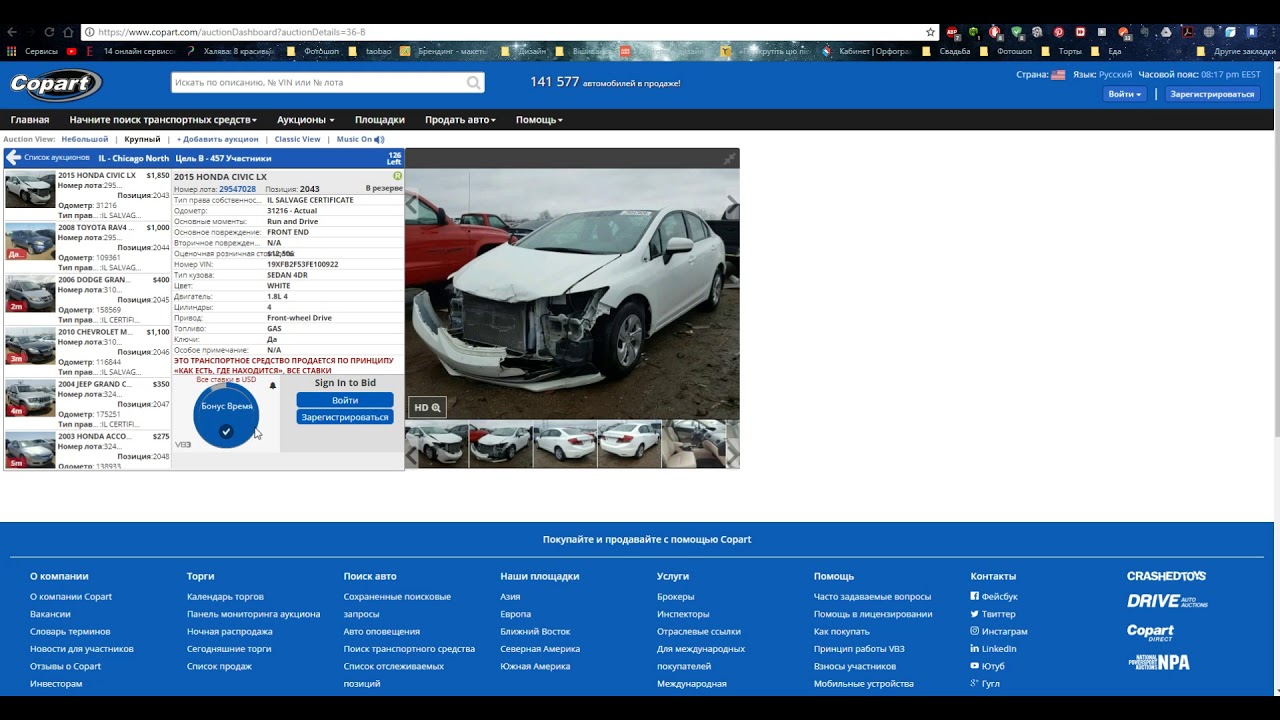Click the bid alert bell icon
Screen dimensions: 1280x720
tap(273, 386)
